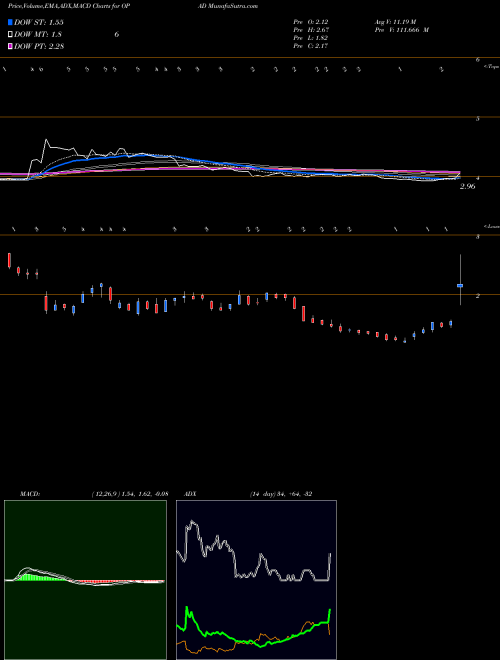Screen dimensions: 500x660
Task: Click the peak of the white ADX line
Action: click(193, 523)
